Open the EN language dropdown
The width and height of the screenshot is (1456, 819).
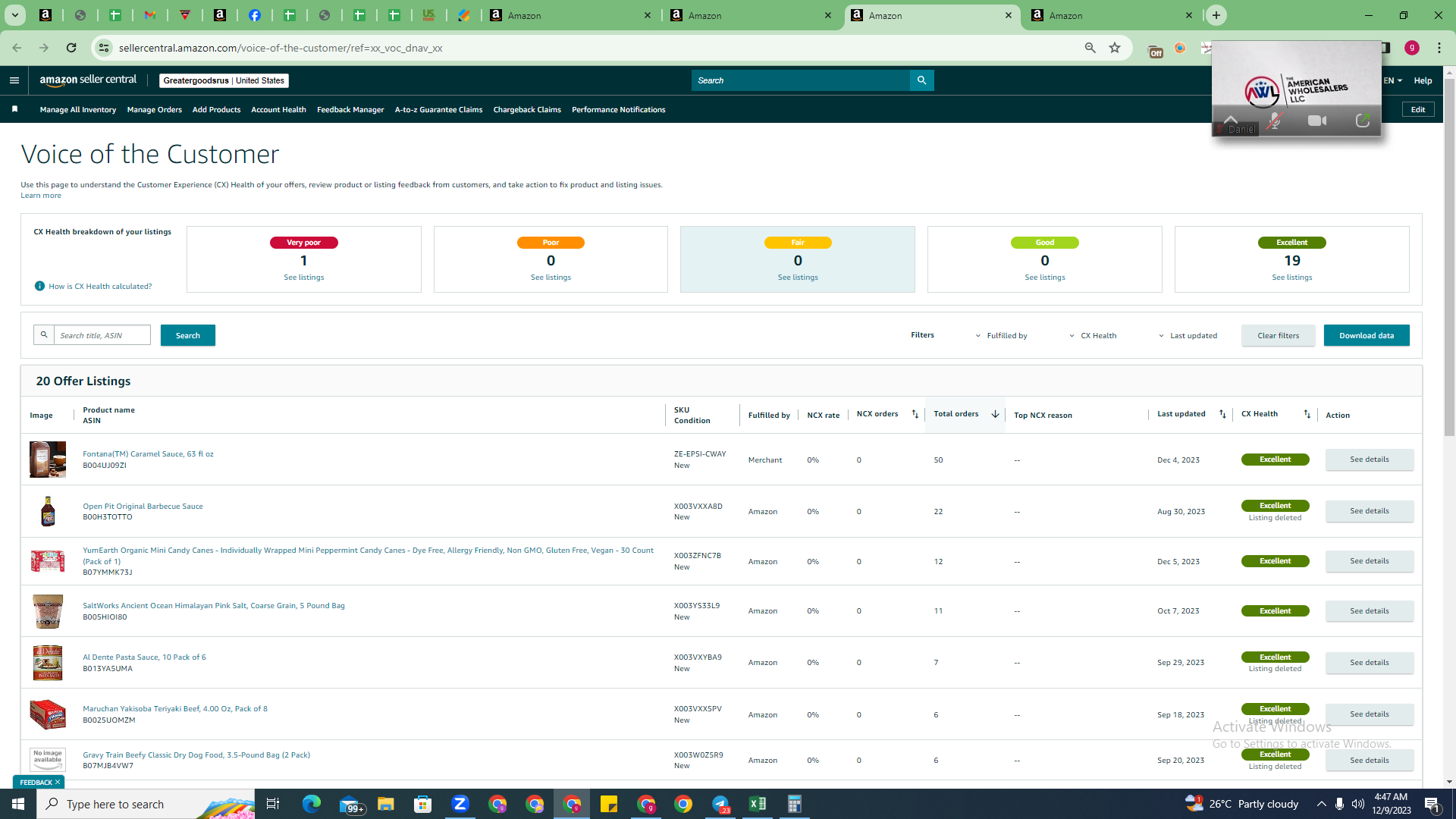coord(1392,80)
